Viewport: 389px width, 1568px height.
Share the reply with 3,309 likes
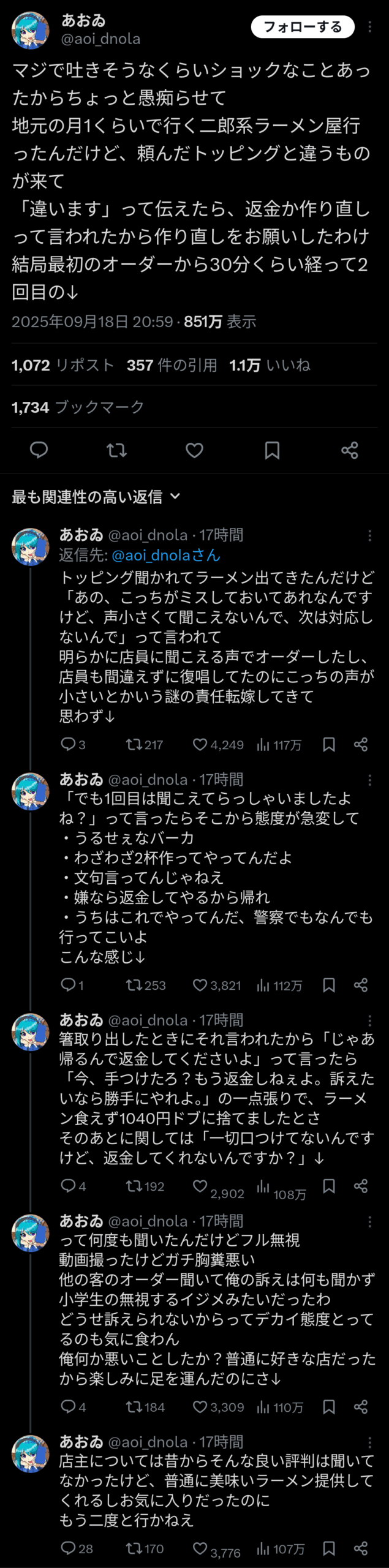click(361, 1406)
